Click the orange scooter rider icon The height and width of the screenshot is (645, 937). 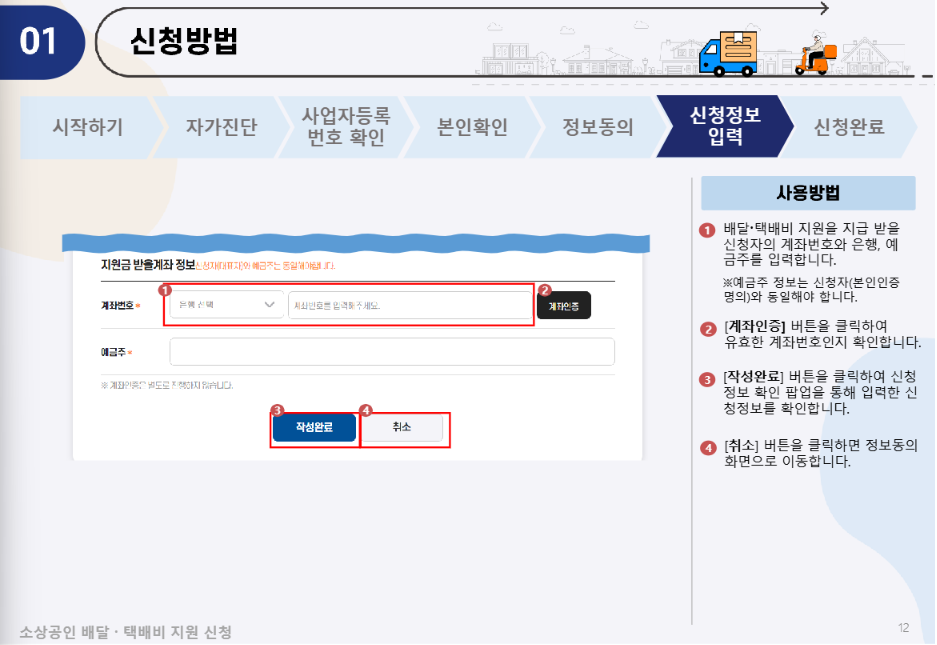click(816, 53)
